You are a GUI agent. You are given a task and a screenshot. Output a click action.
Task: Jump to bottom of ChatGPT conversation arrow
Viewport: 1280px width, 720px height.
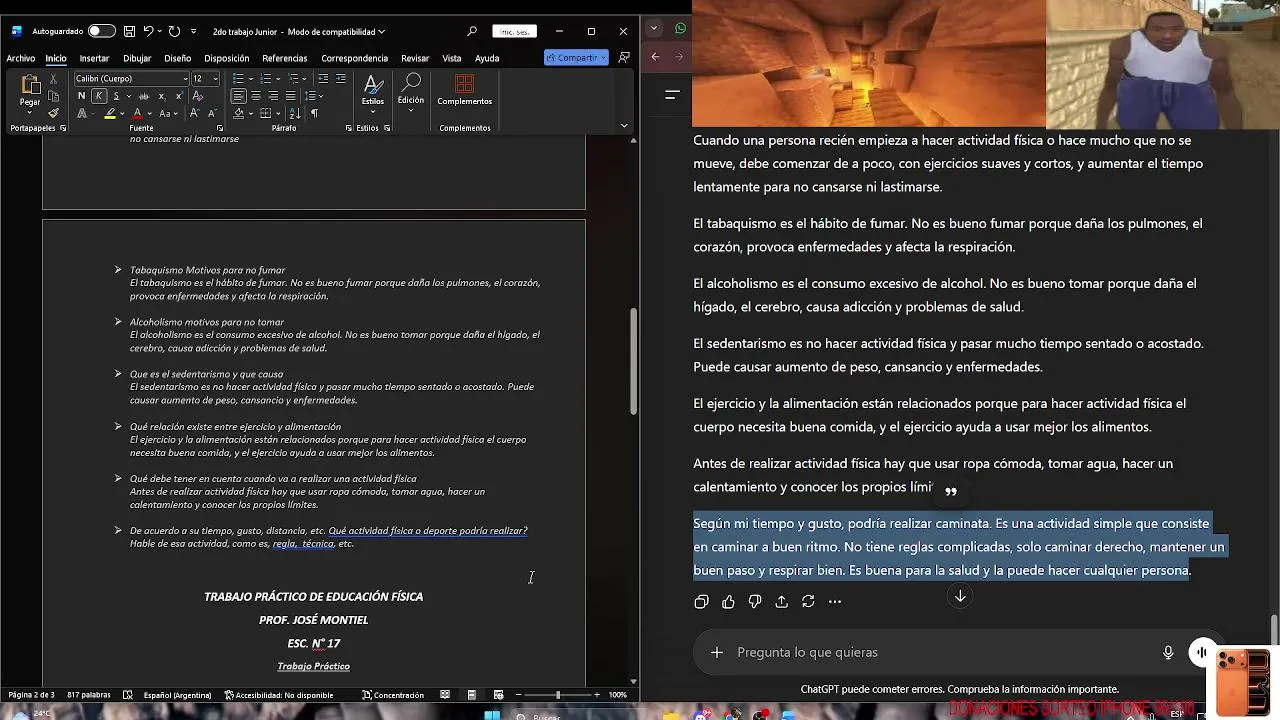(960, 596)
